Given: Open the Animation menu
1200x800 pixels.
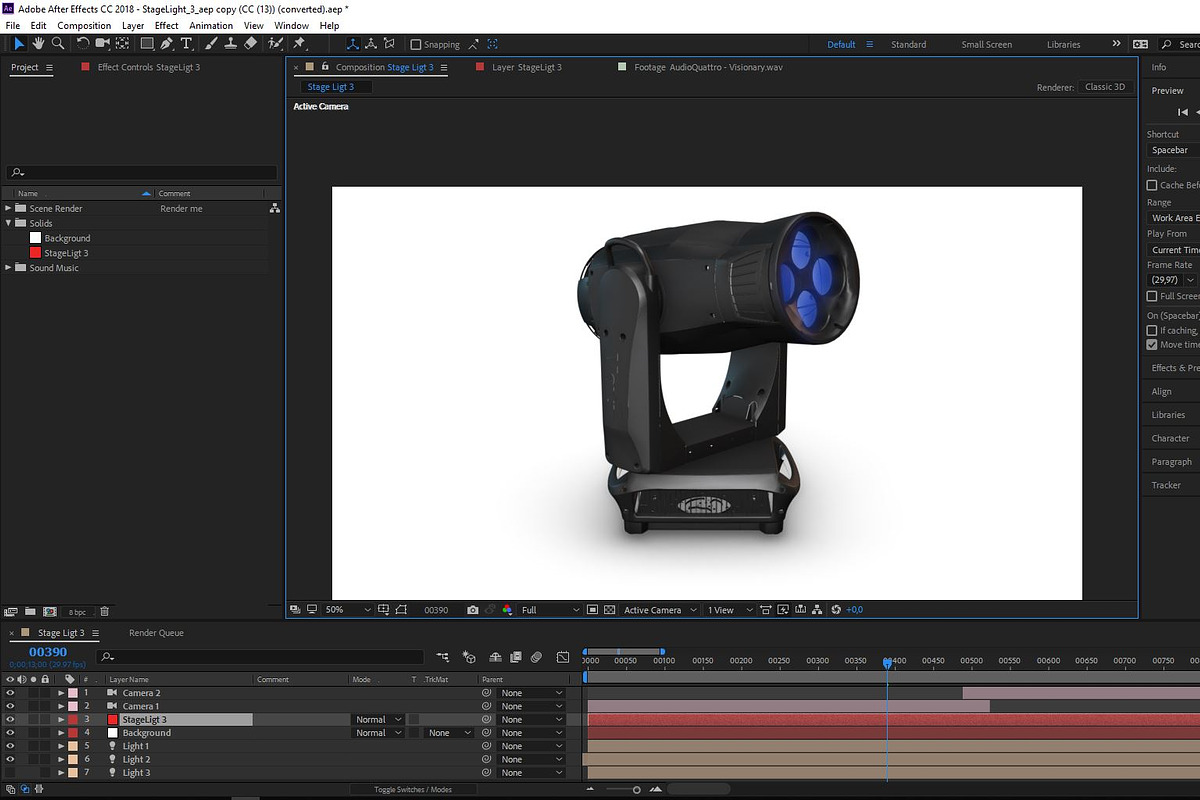Looking at the screenshot, I should pos(211,25).
